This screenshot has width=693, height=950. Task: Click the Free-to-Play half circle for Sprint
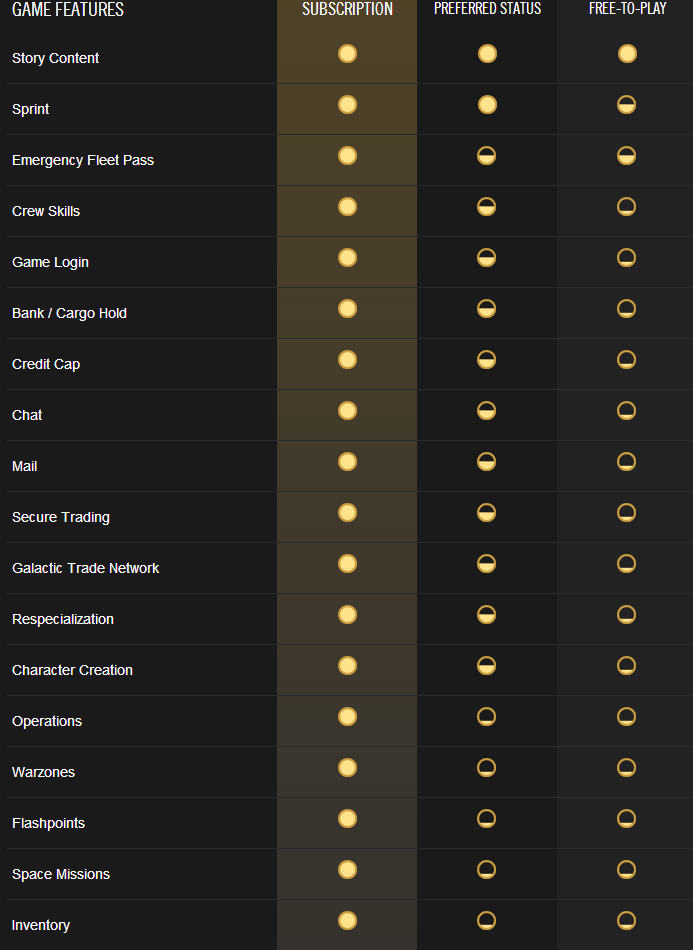[626, 105]
